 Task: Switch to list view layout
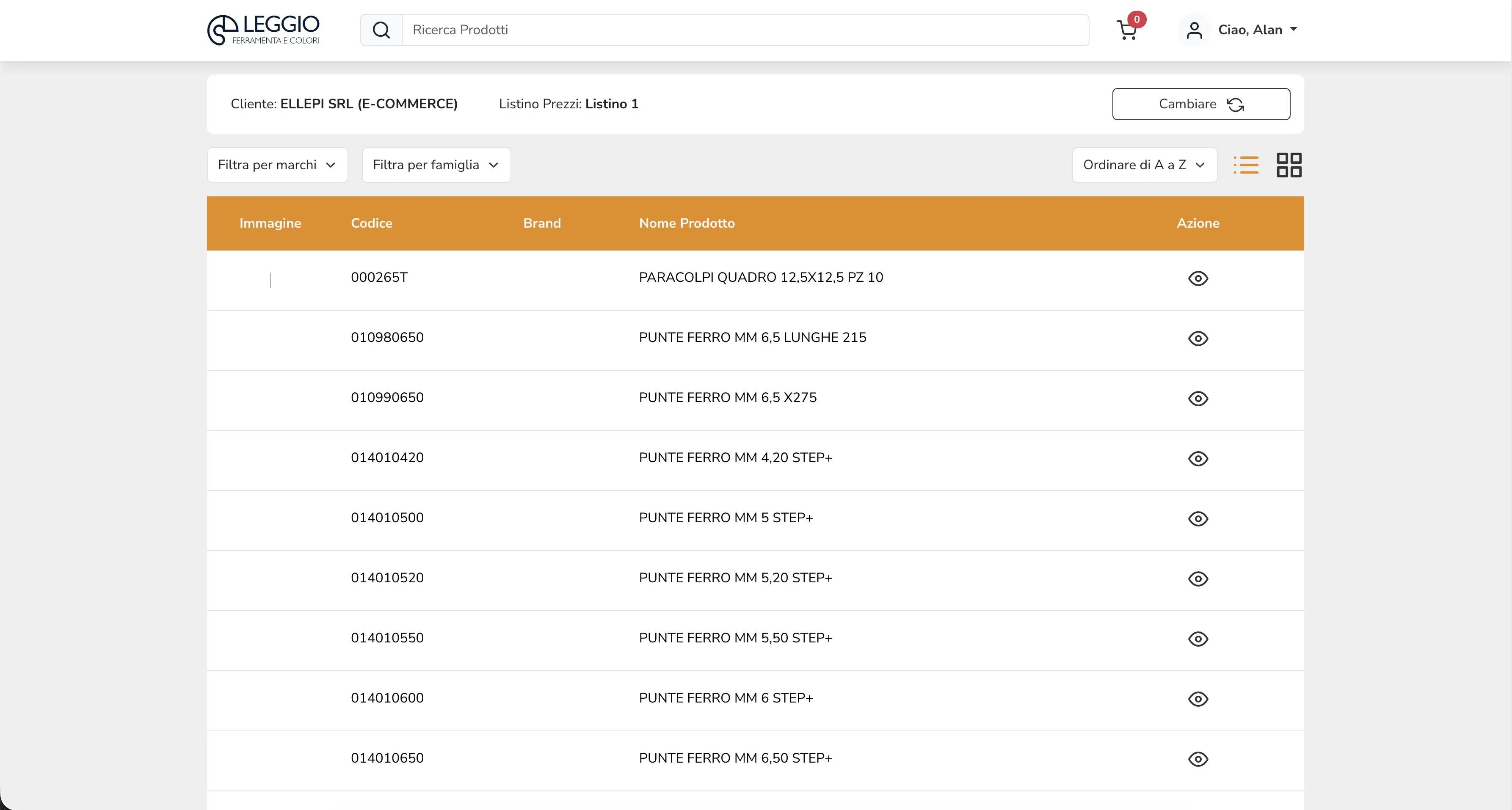coord(1246,165)
